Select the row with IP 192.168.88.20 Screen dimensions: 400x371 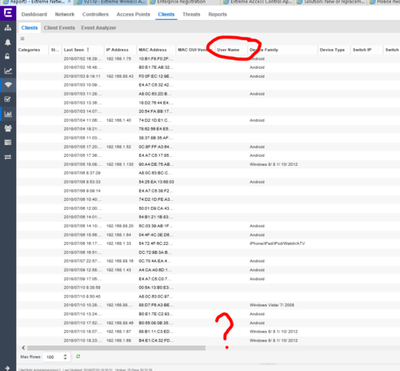coord(208,226)
